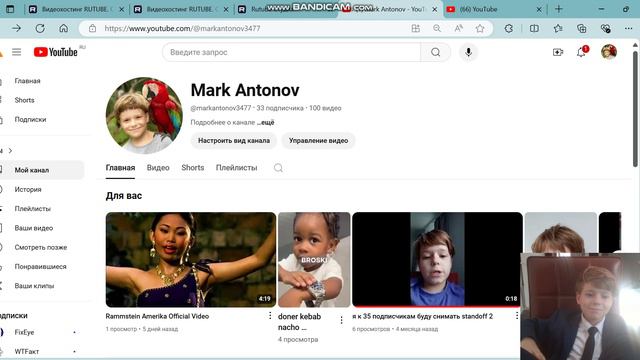
Task: Open account avatar menu
Action: [x=609, y=52]
